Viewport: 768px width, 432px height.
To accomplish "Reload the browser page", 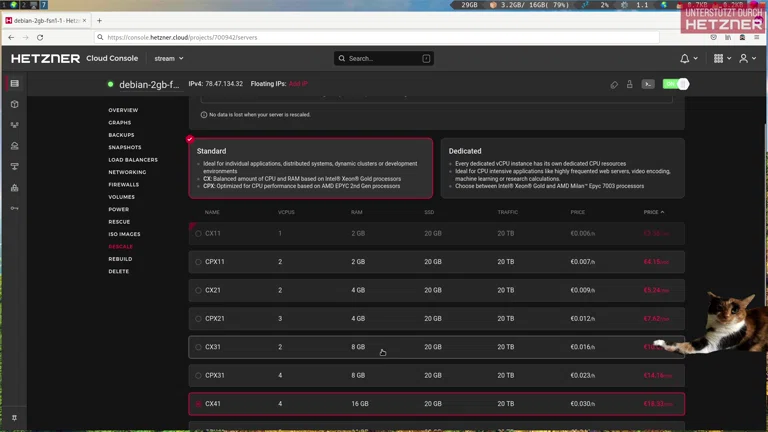I will tap(40, 37).
